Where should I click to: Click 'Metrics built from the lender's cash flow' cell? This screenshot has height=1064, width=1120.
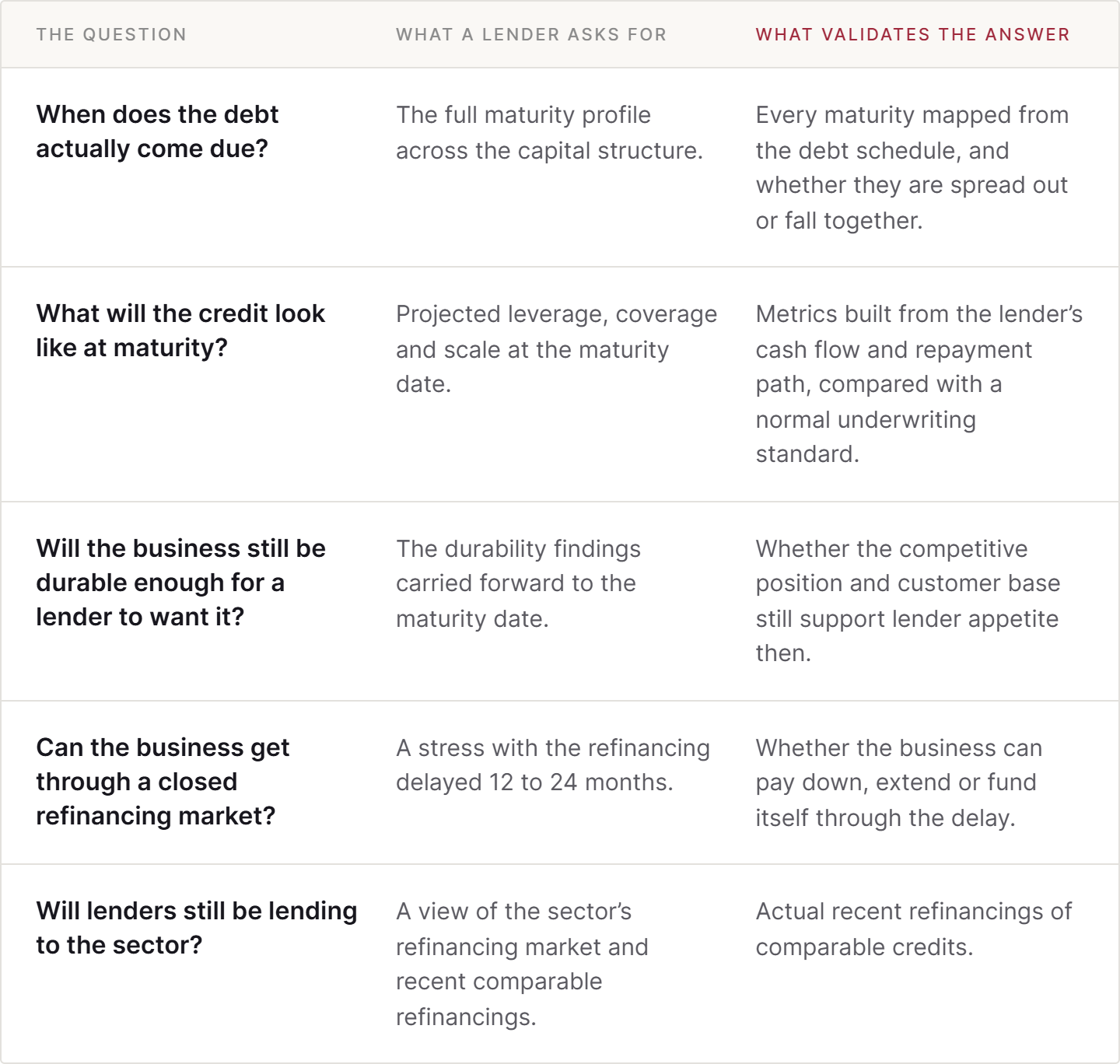[919, 383]
